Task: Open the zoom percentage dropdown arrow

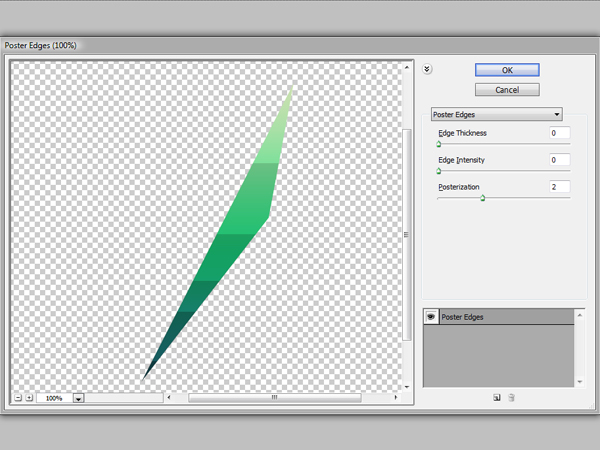Action: click(78, 398)
